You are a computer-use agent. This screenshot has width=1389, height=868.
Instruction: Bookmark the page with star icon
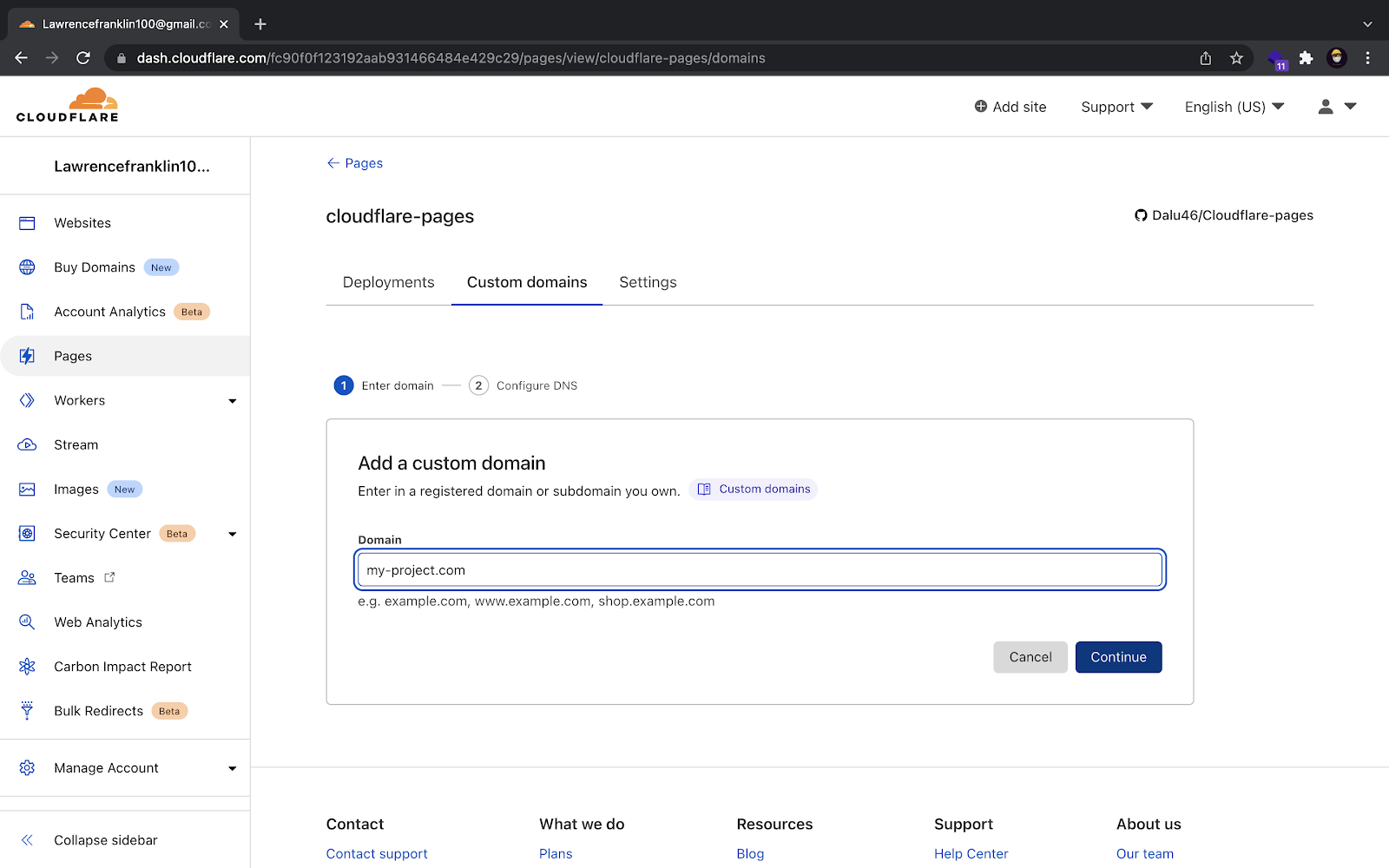click(1236, 58)
